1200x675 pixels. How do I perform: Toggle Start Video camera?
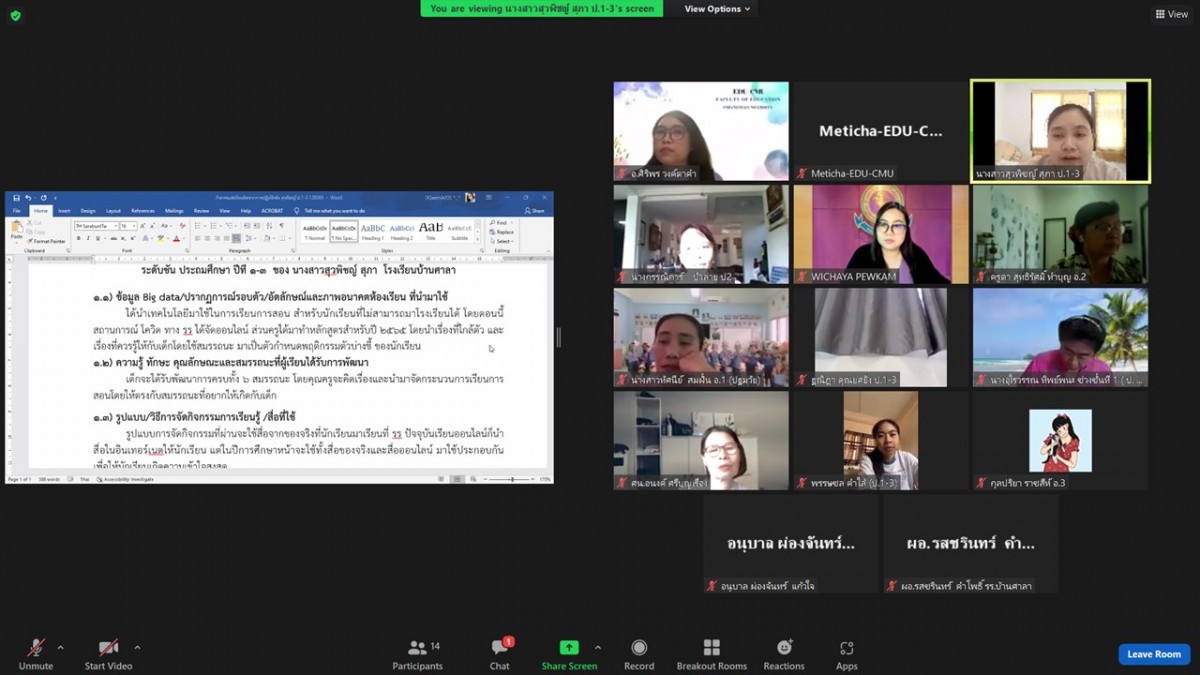(108, 654)
